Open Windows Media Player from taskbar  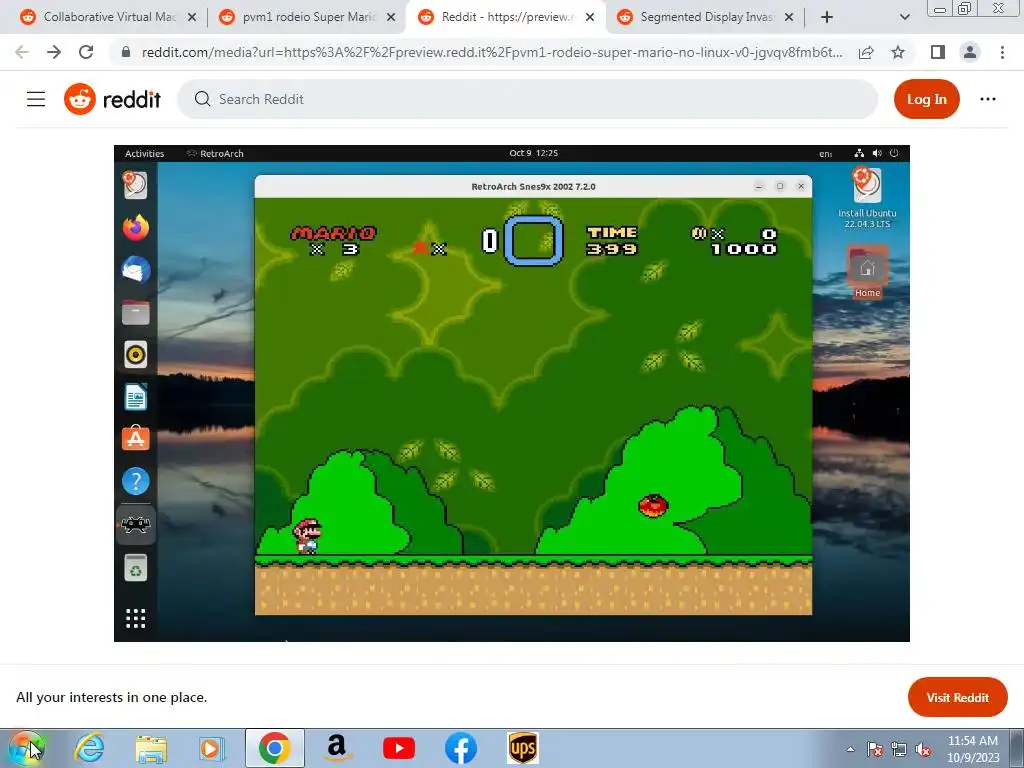pos(212,748)
